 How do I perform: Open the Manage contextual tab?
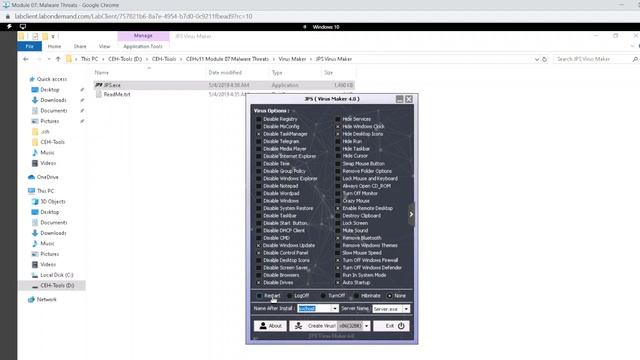click(x=143, y=36)
